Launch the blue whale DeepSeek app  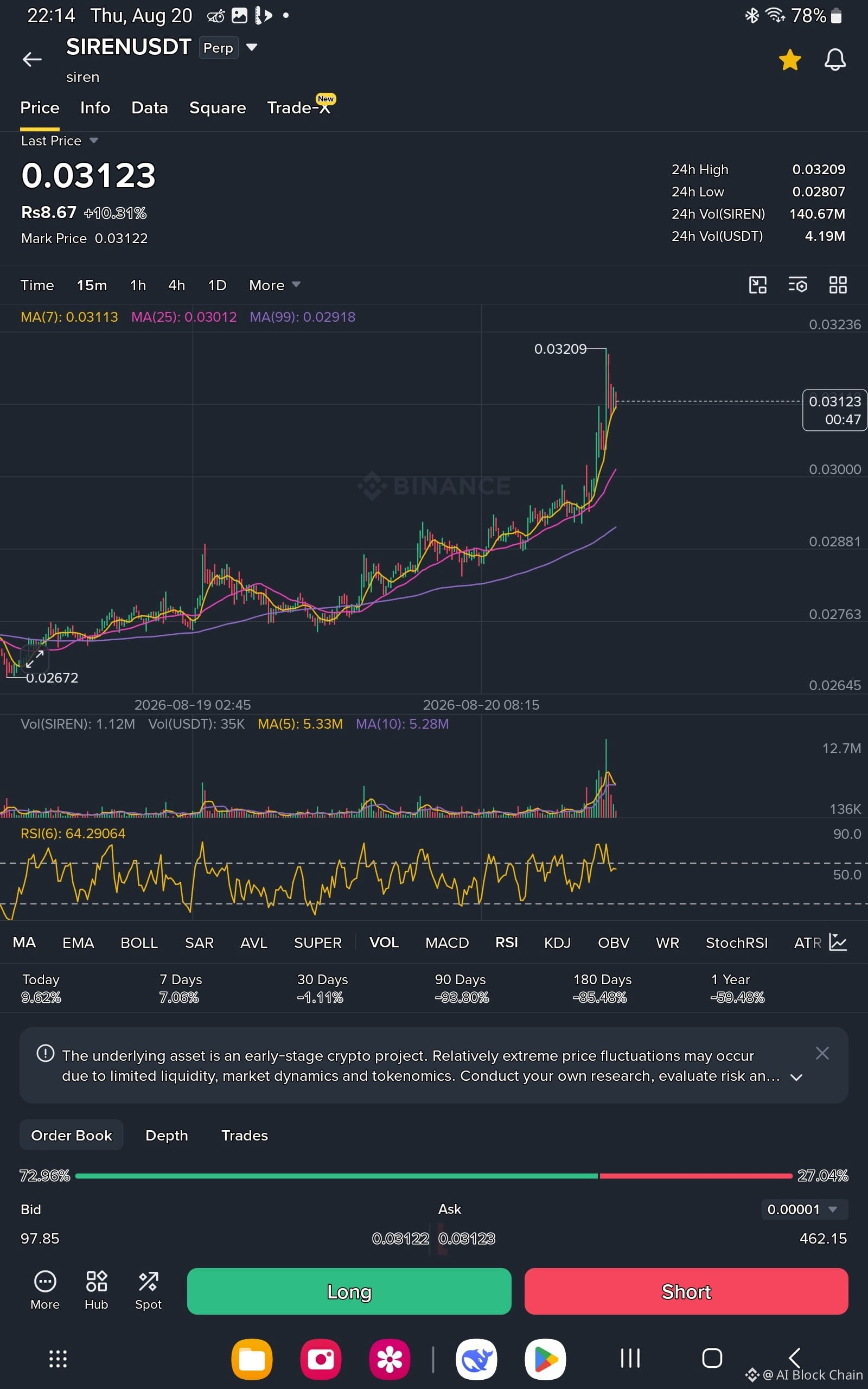click(476, 1359)
